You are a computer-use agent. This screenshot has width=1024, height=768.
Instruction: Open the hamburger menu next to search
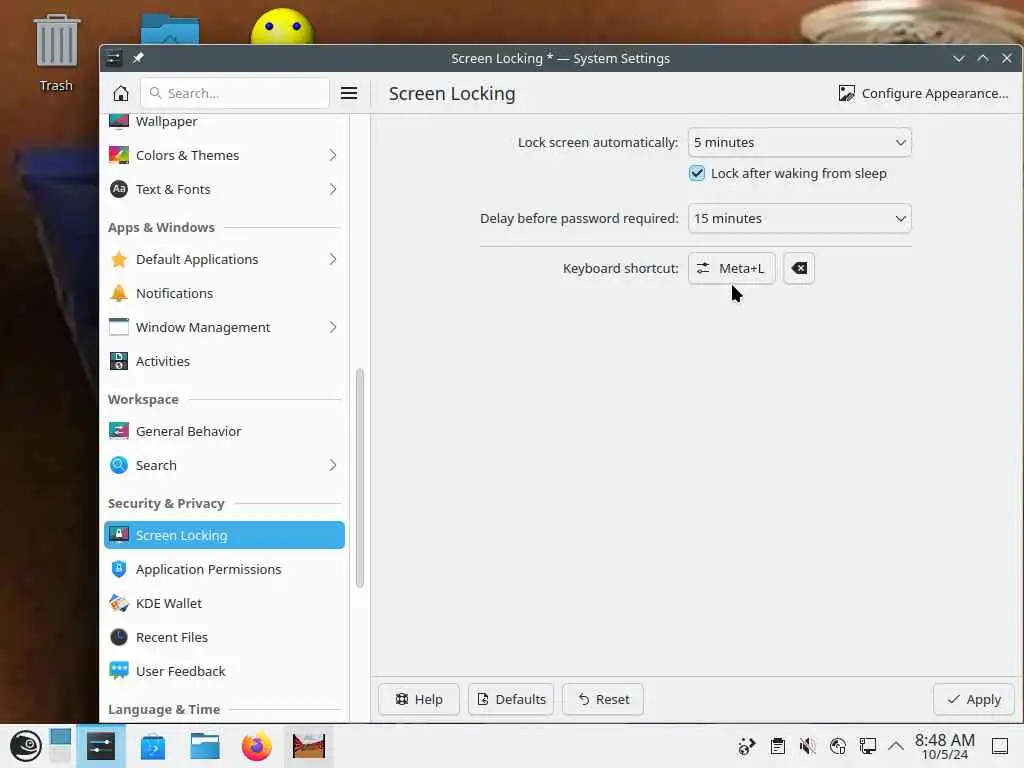coord(349,93)
